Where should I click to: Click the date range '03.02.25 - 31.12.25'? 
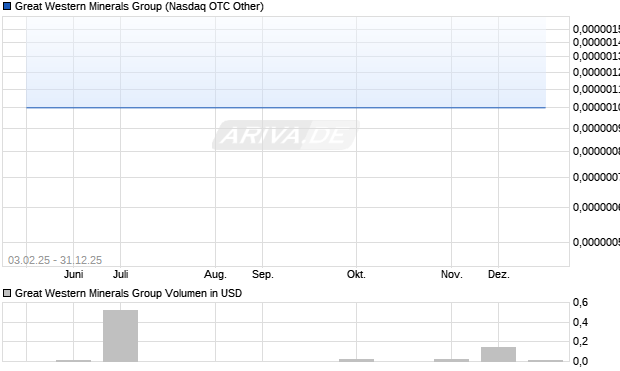pos(55,260)
